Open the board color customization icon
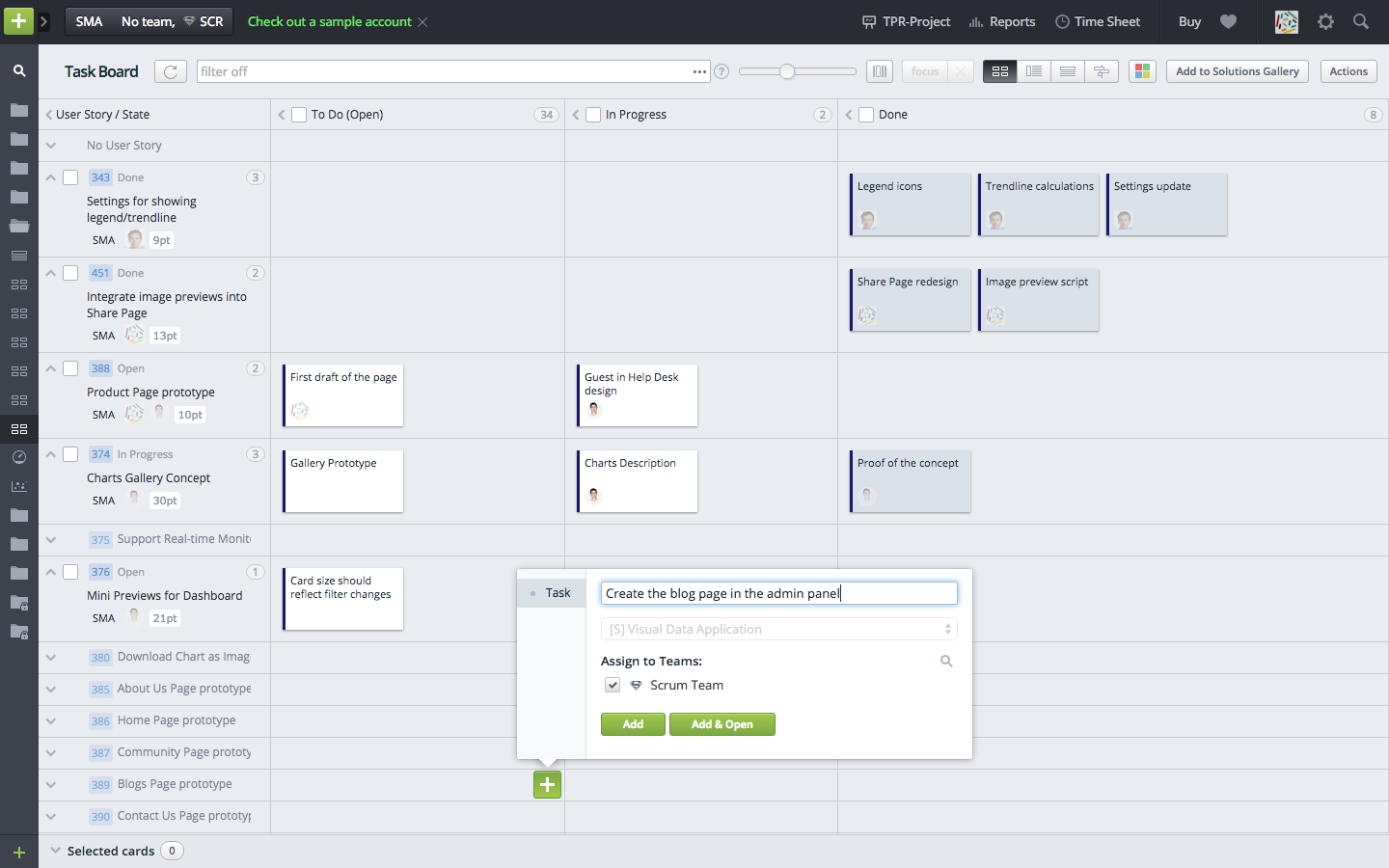Image resolution: width=1389 pixels, height=868 pixels. click(x=1142, y=70)
